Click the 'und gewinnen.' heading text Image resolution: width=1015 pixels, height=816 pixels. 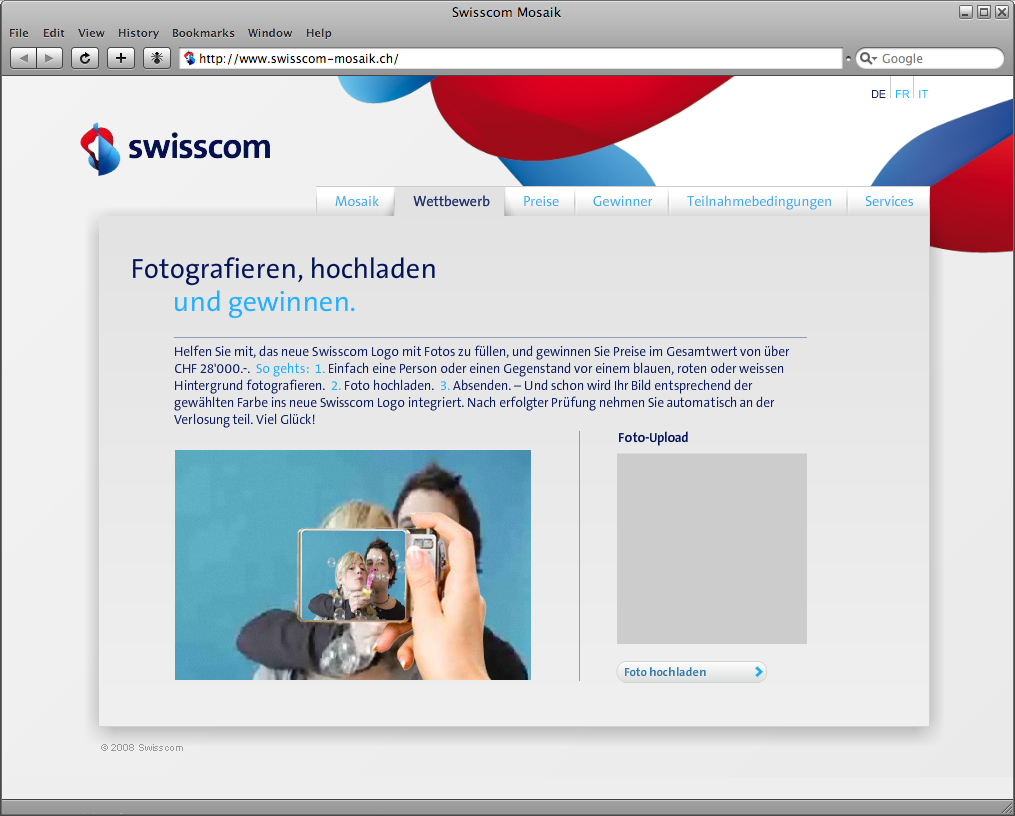[x=265, y=302]
